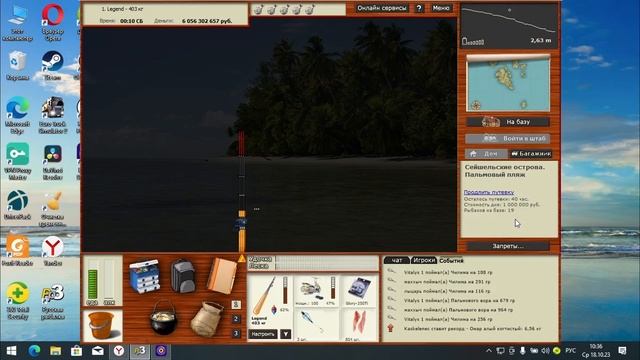Screen dimensions: 640x360
Task: Expand the dropdown arrow next to Настроить
Action: tap(286, 334)
